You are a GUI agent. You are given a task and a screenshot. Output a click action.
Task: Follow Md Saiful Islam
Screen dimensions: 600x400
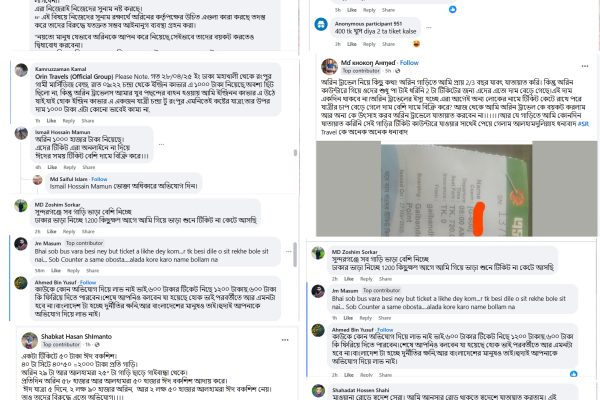pos(99,179)
